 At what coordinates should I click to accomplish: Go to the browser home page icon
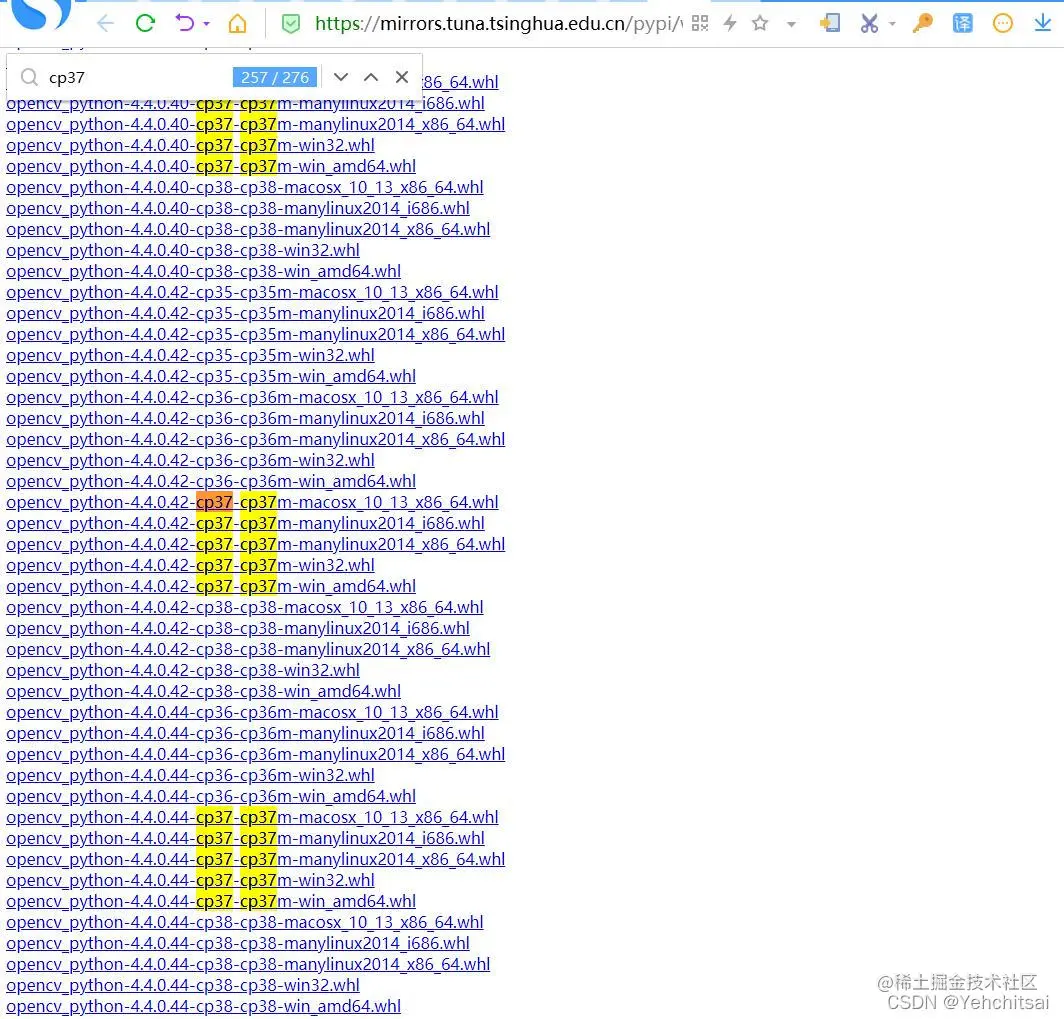[237, 24]
